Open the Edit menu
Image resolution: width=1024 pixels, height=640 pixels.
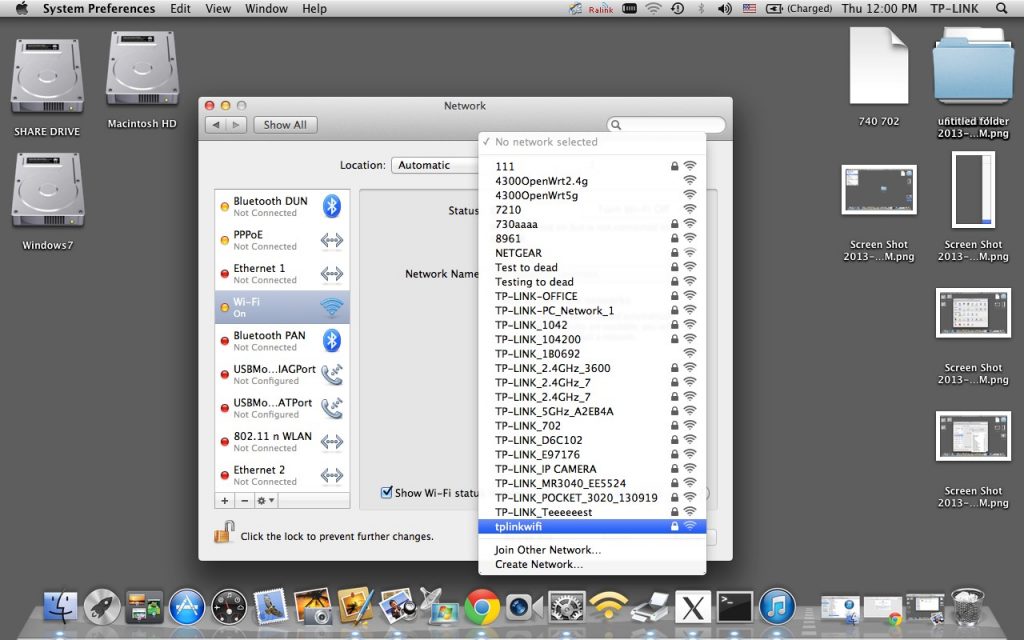180,8
